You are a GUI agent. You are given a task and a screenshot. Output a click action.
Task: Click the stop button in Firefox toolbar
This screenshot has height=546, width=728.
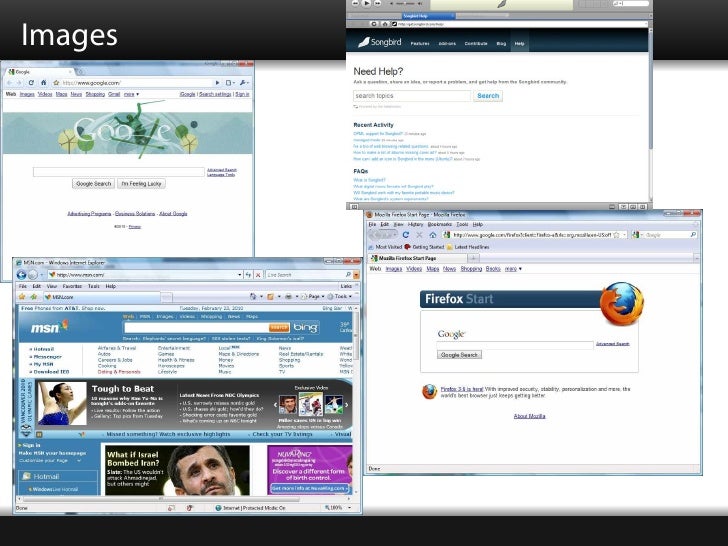[x=419, y=235]
